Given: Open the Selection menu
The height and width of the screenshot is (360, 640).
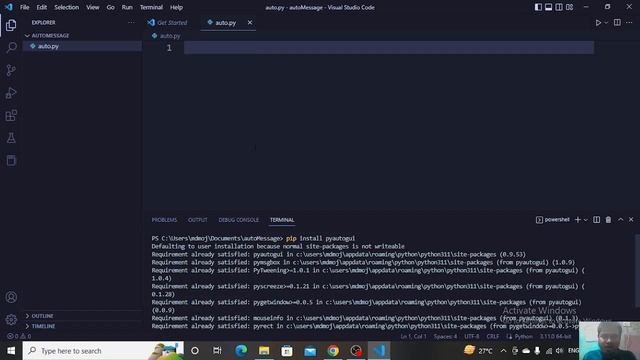Looking at the screenshot, I should pos(67,7).
